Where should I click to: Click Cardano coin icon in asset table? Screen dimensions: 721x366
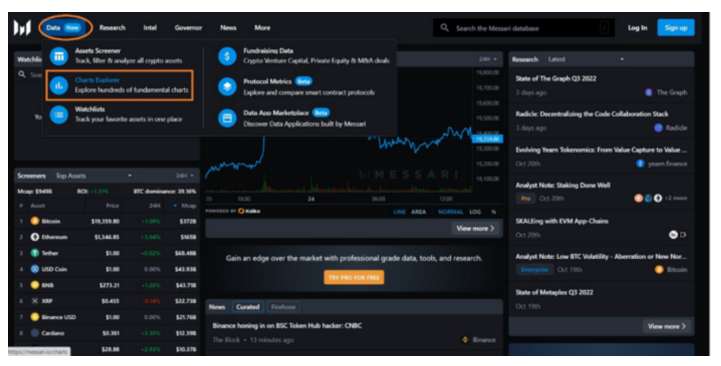(x=34, y=333)
